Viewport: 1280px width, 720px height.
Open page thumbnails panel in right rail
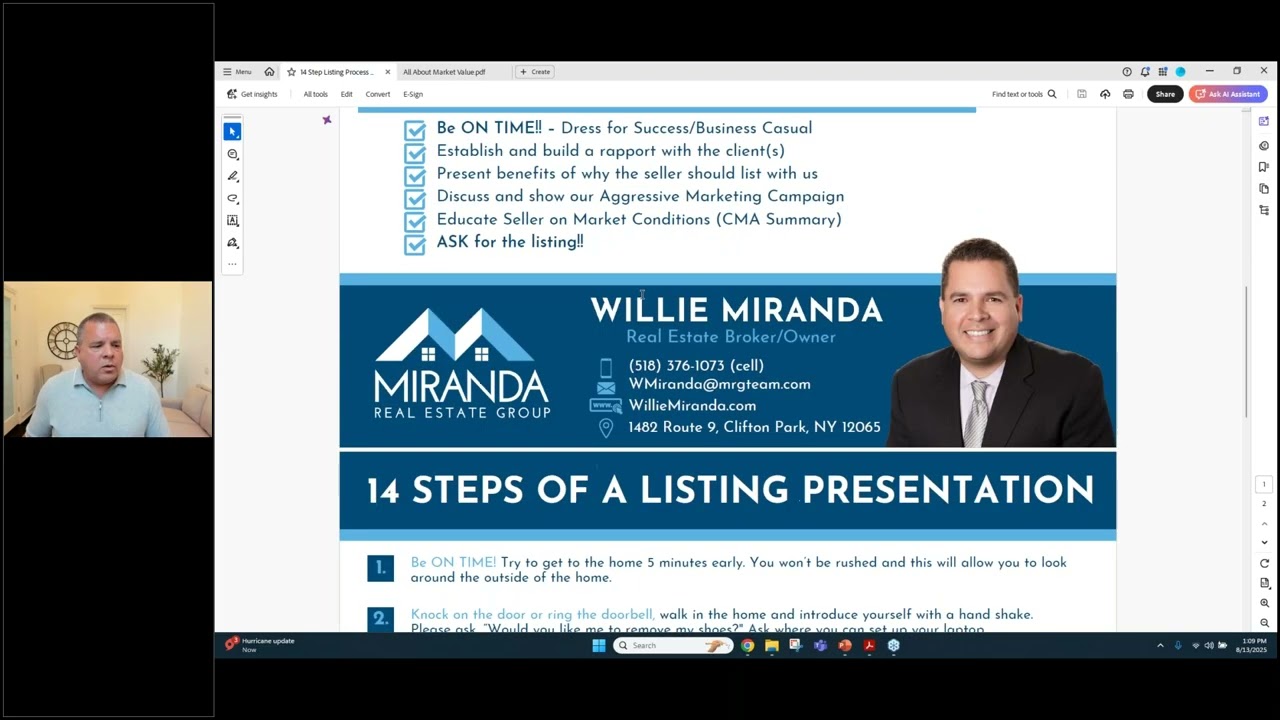(1264, 188)
